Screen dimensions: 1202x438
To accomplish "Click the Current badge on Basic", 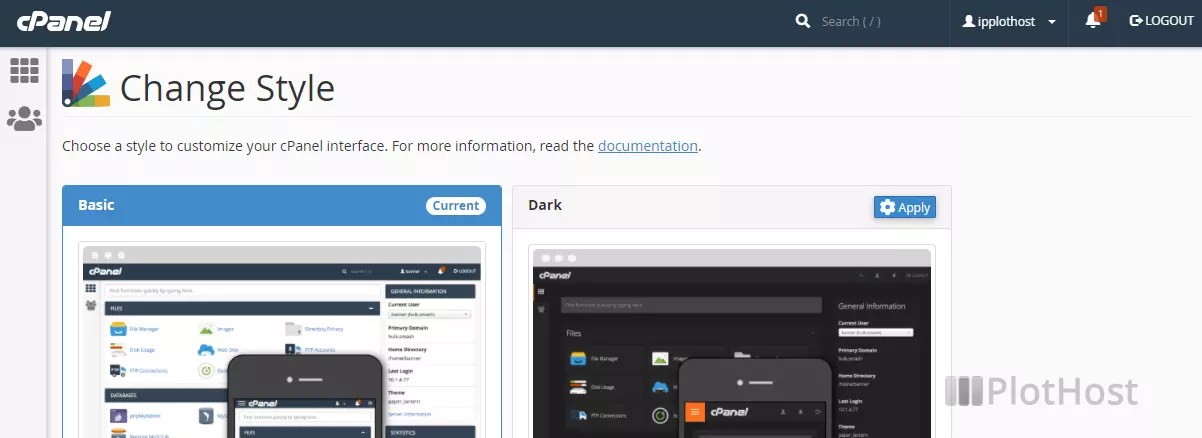I will [x=456, y=206].
